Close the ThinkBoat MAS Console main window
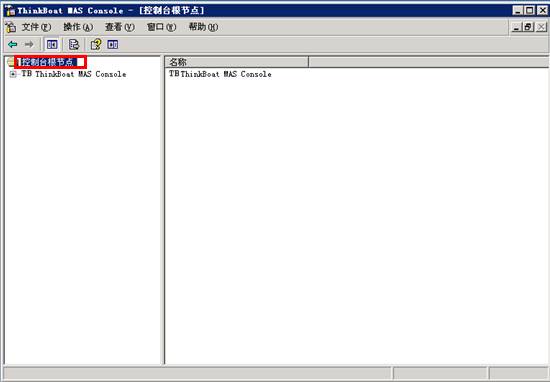 542,10
